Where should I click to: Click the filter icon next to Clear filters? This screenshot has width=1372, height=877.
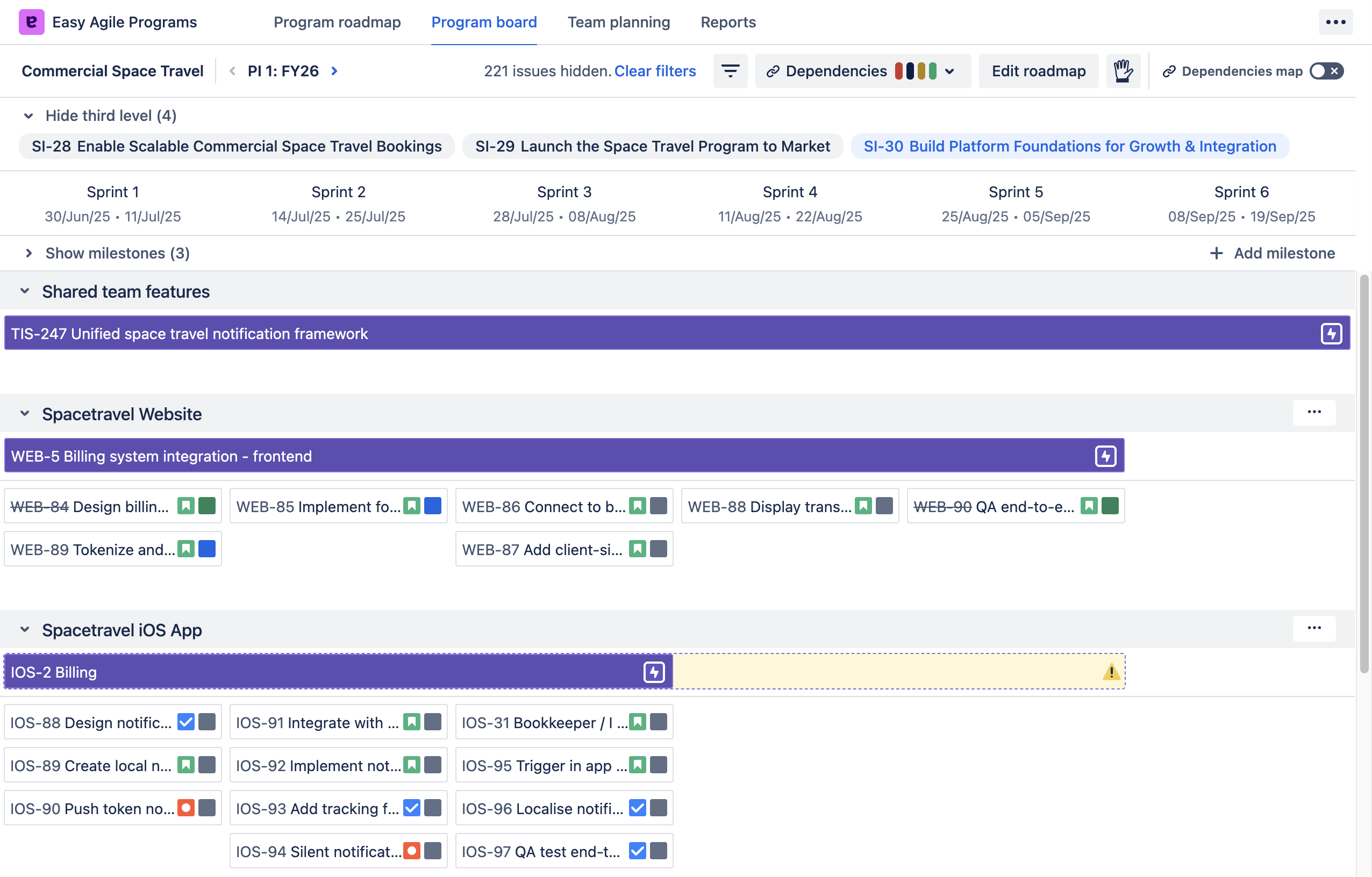click(x=730, y=71)
